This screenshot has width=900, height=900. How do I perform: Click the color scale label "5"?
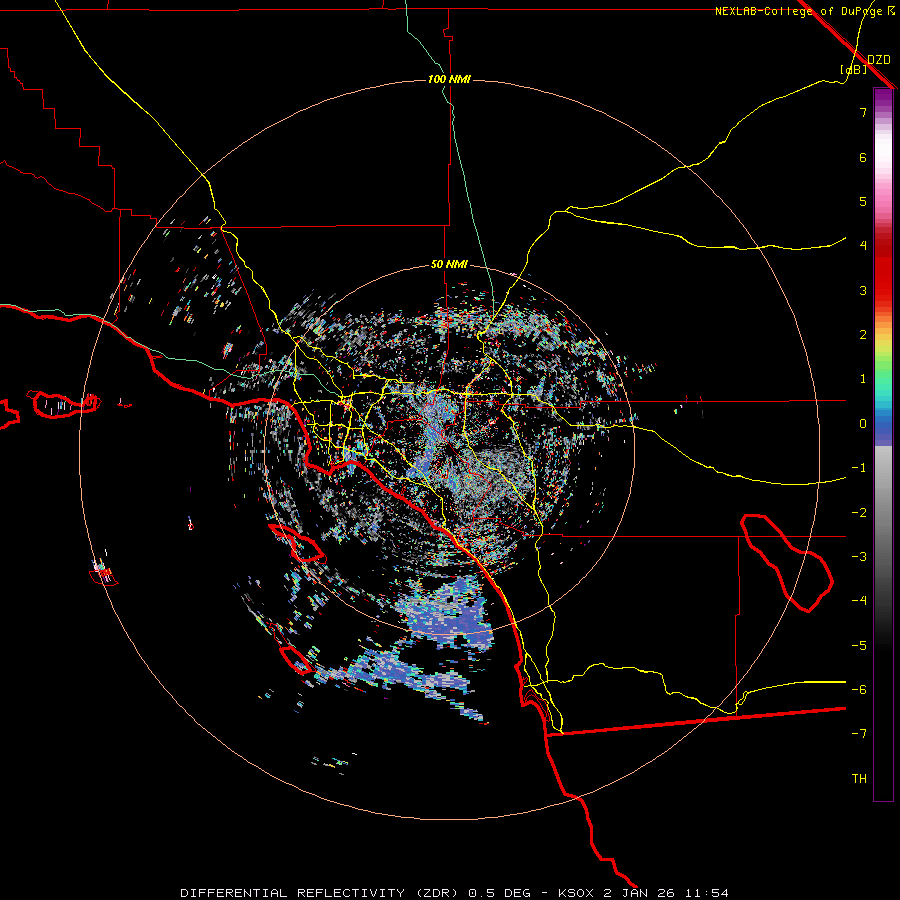point(863,201)
